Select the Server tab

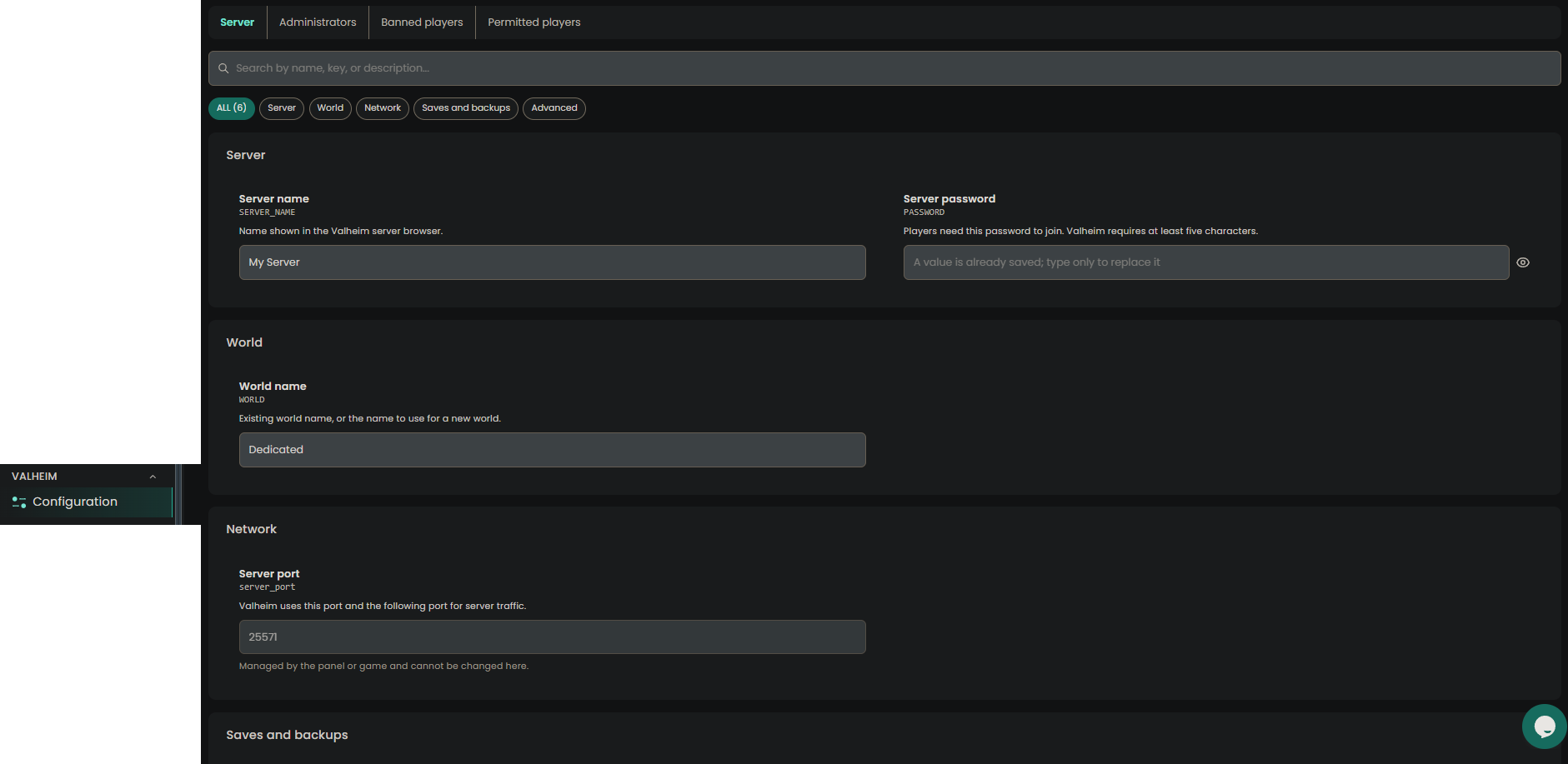pos(238,22)
